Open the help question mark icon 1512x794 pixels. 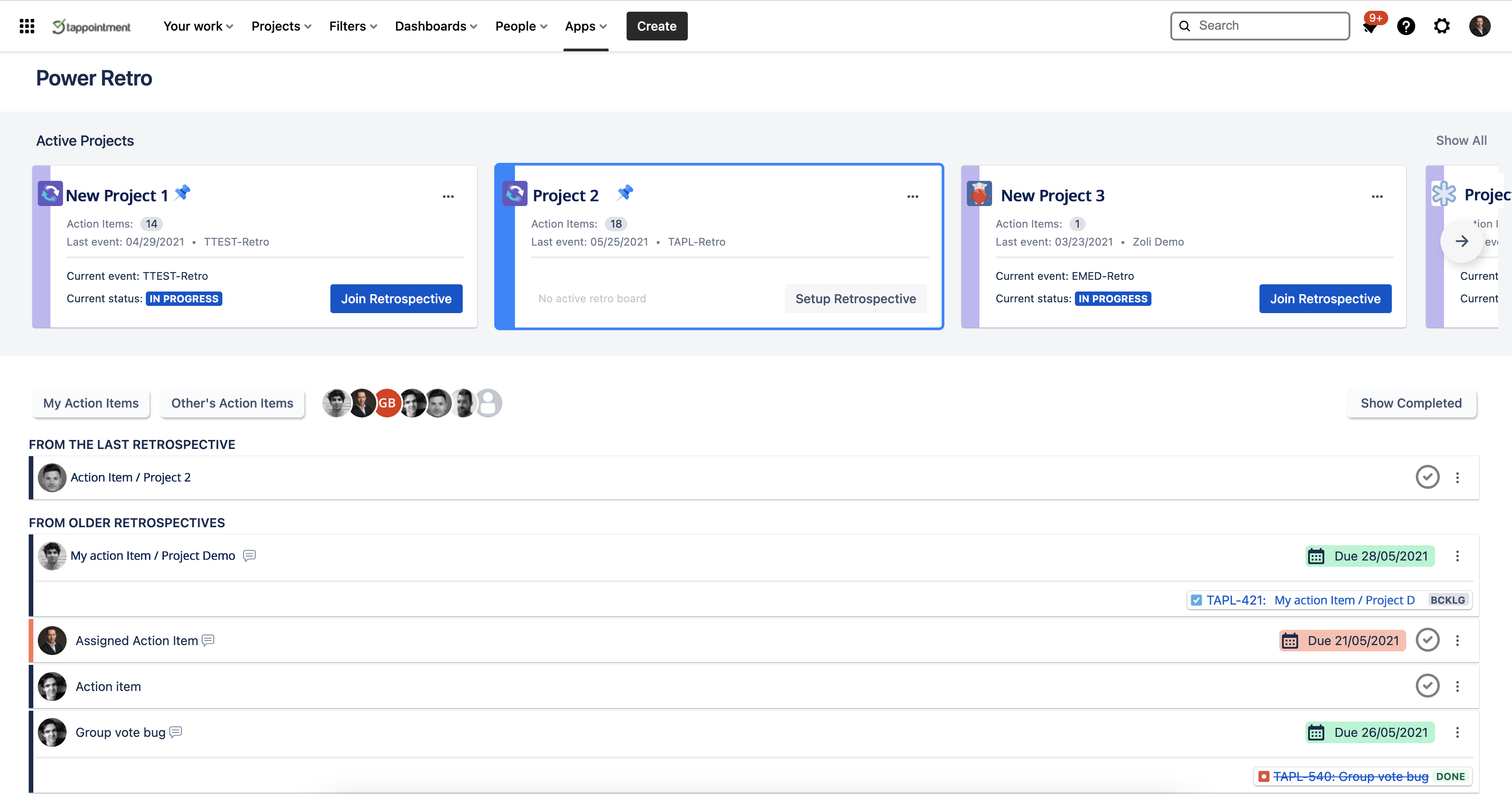point(1406,26)
